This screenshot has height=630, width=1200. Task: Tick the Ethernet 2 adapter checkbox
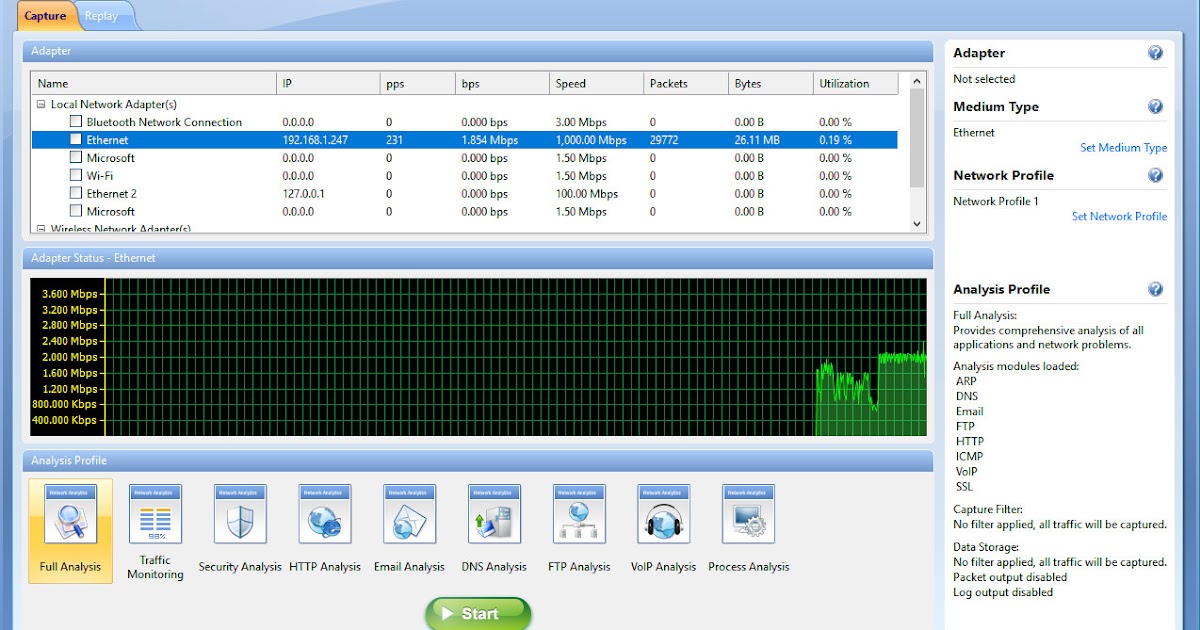pos(76,193)
